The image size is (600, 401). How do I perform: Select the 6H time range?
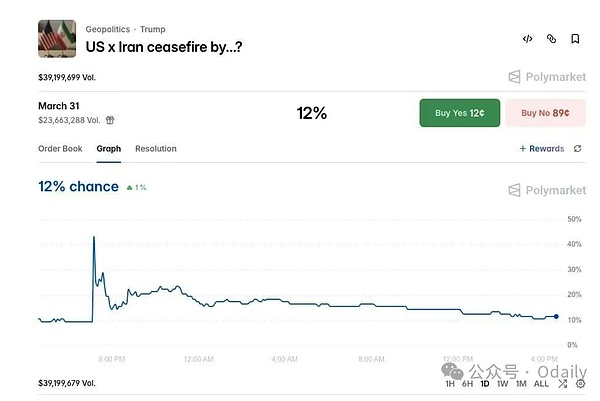pos(467,383)
